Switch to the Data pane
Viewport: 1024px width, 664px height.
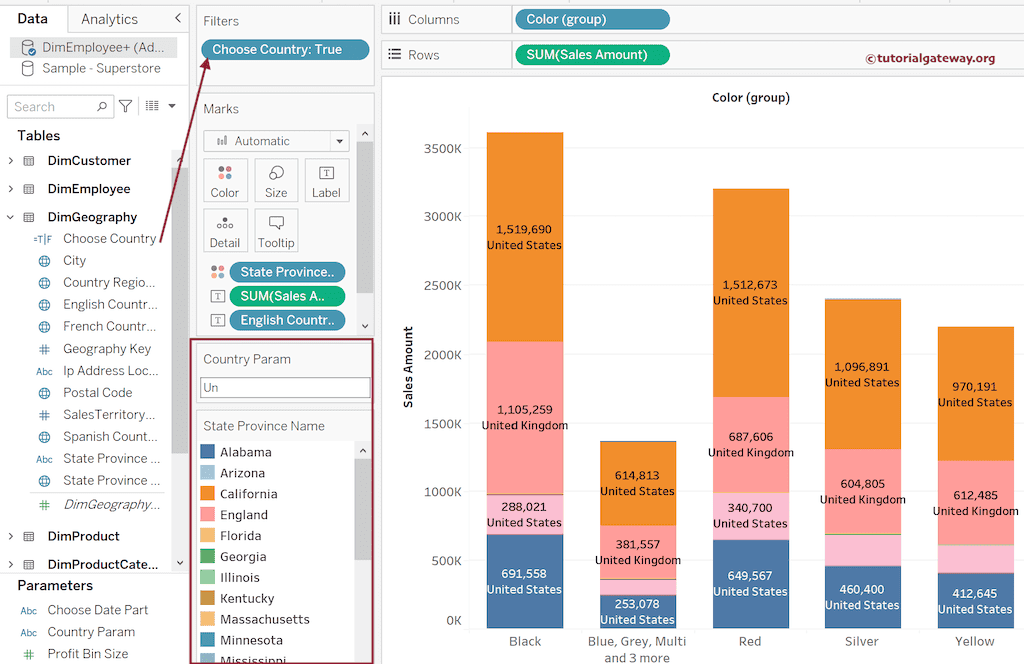point(33,18)
